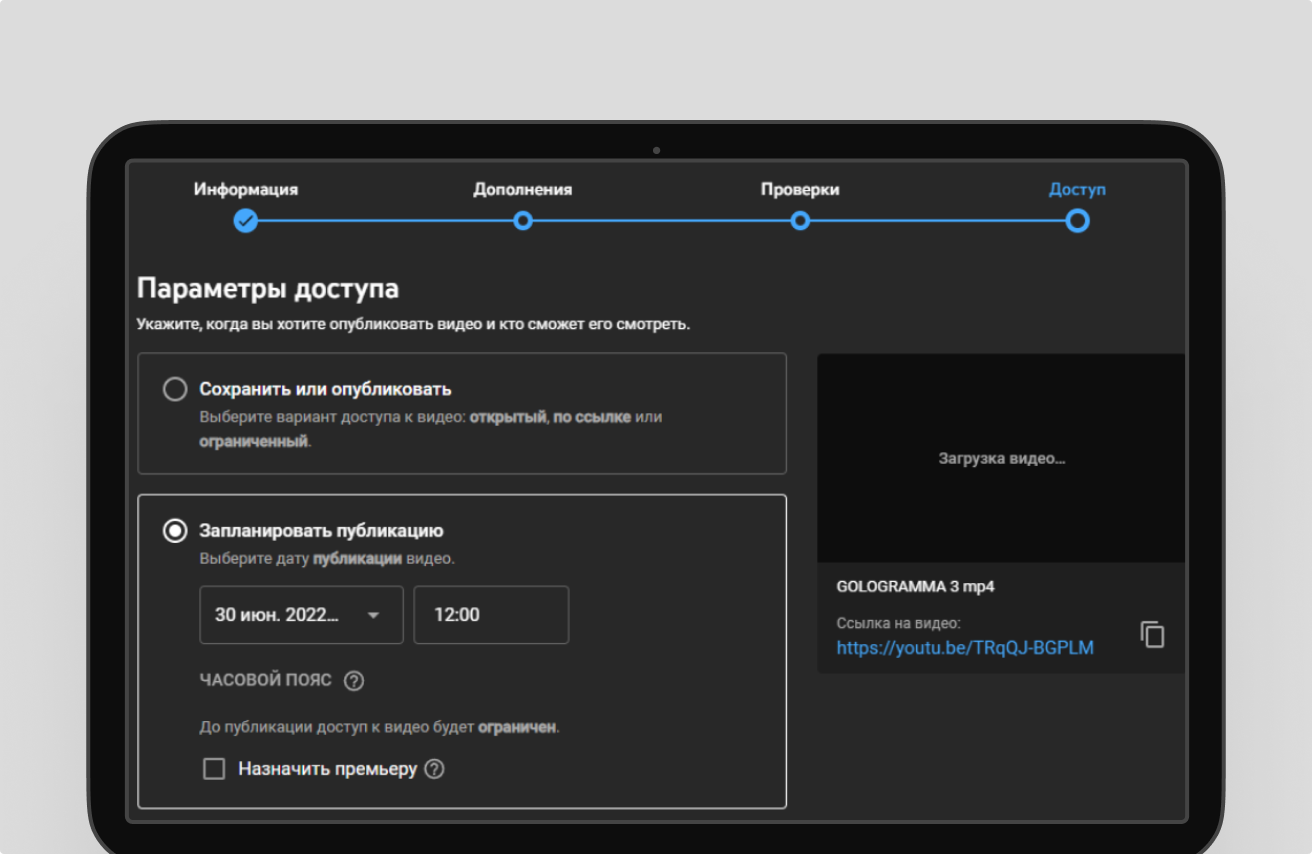Open the time zone help question mark
The height and width of the screenshot is (854, 1312).
[x=354, y=681]
